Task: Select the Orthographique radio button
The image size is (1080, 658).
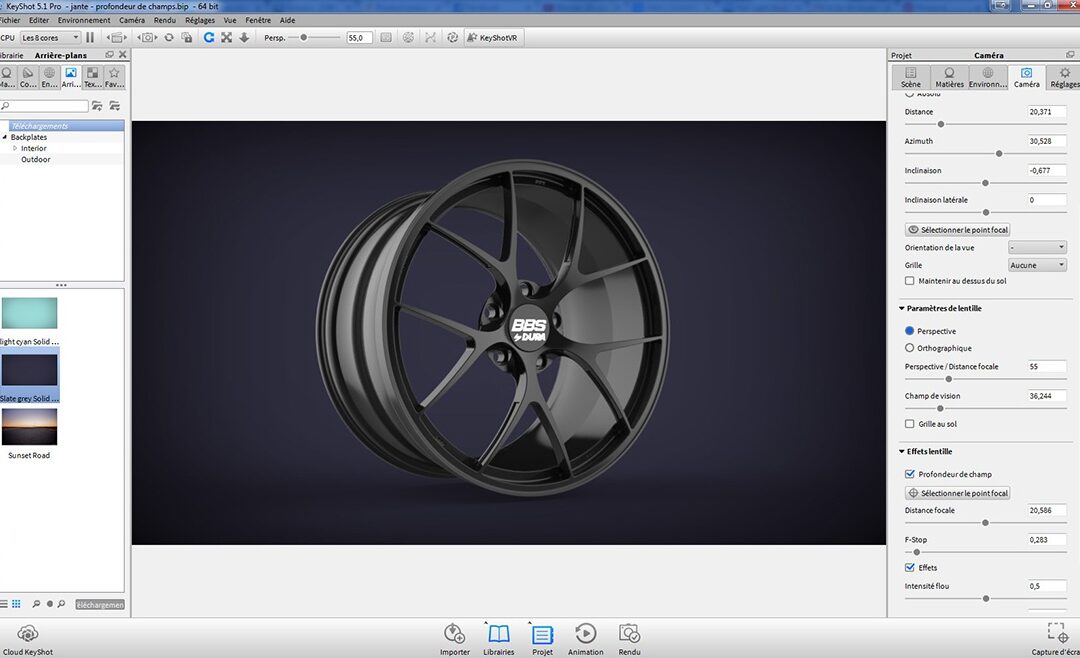Action: pos(909,348)
